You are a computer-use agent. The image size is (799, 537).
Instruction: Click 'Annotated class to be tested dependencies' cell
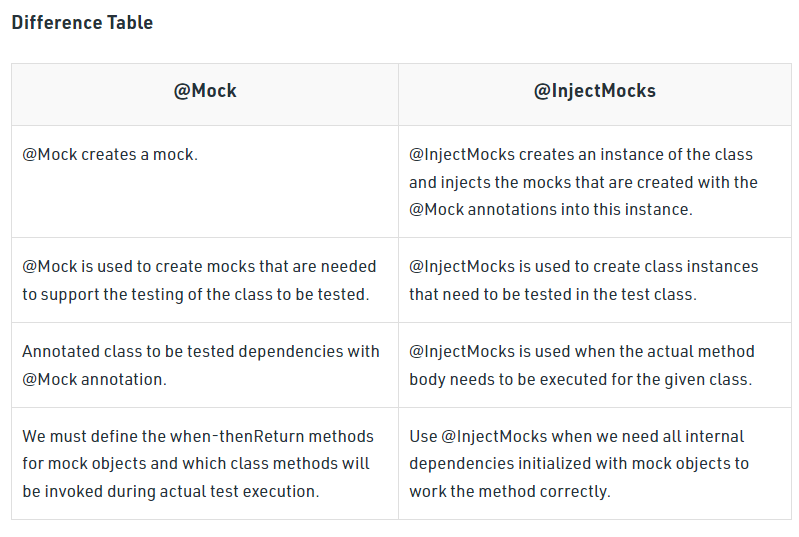click(x=205, y=365)
